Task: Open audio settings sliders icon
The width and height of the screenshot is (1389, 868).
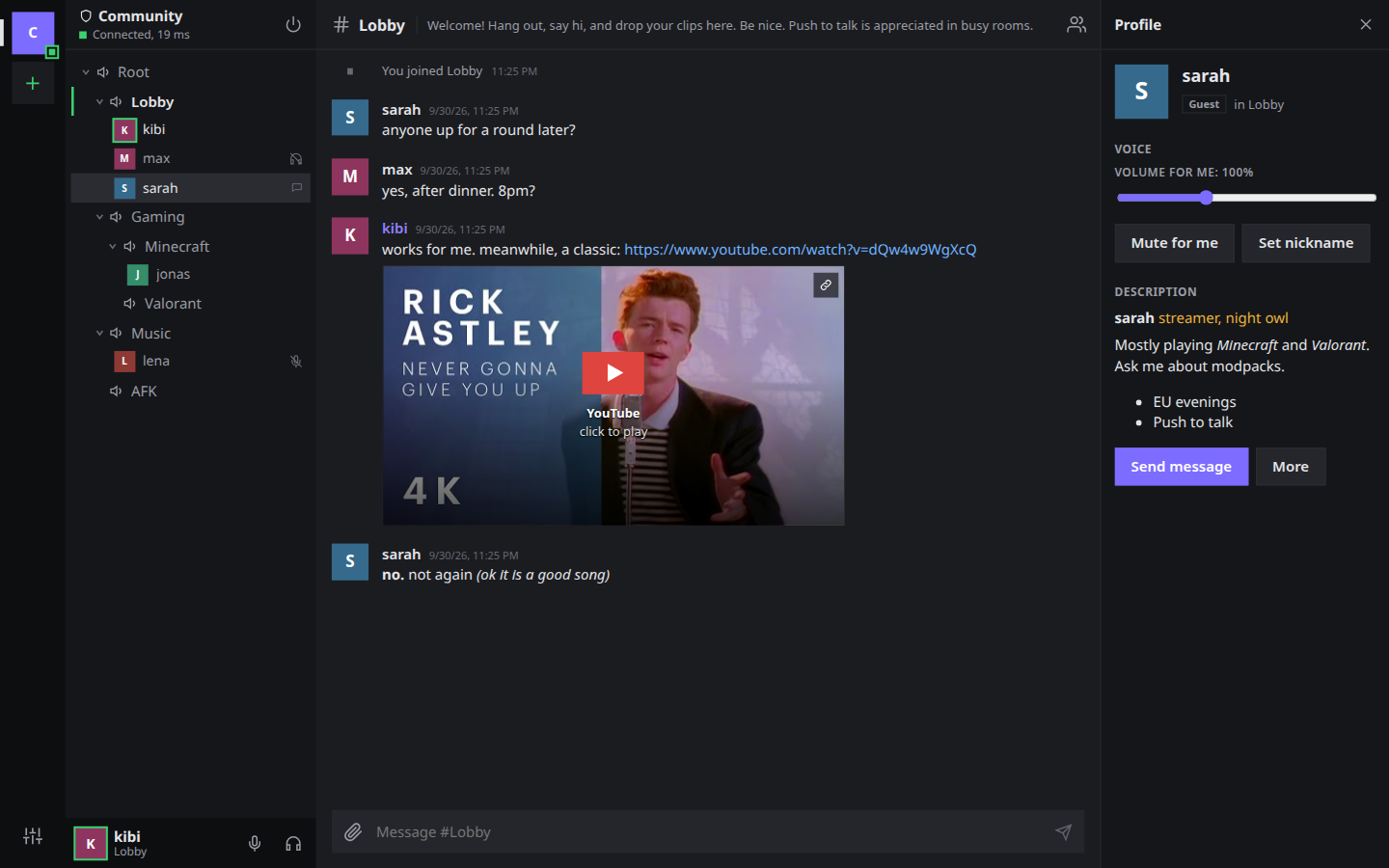Action: coord(33,836)
